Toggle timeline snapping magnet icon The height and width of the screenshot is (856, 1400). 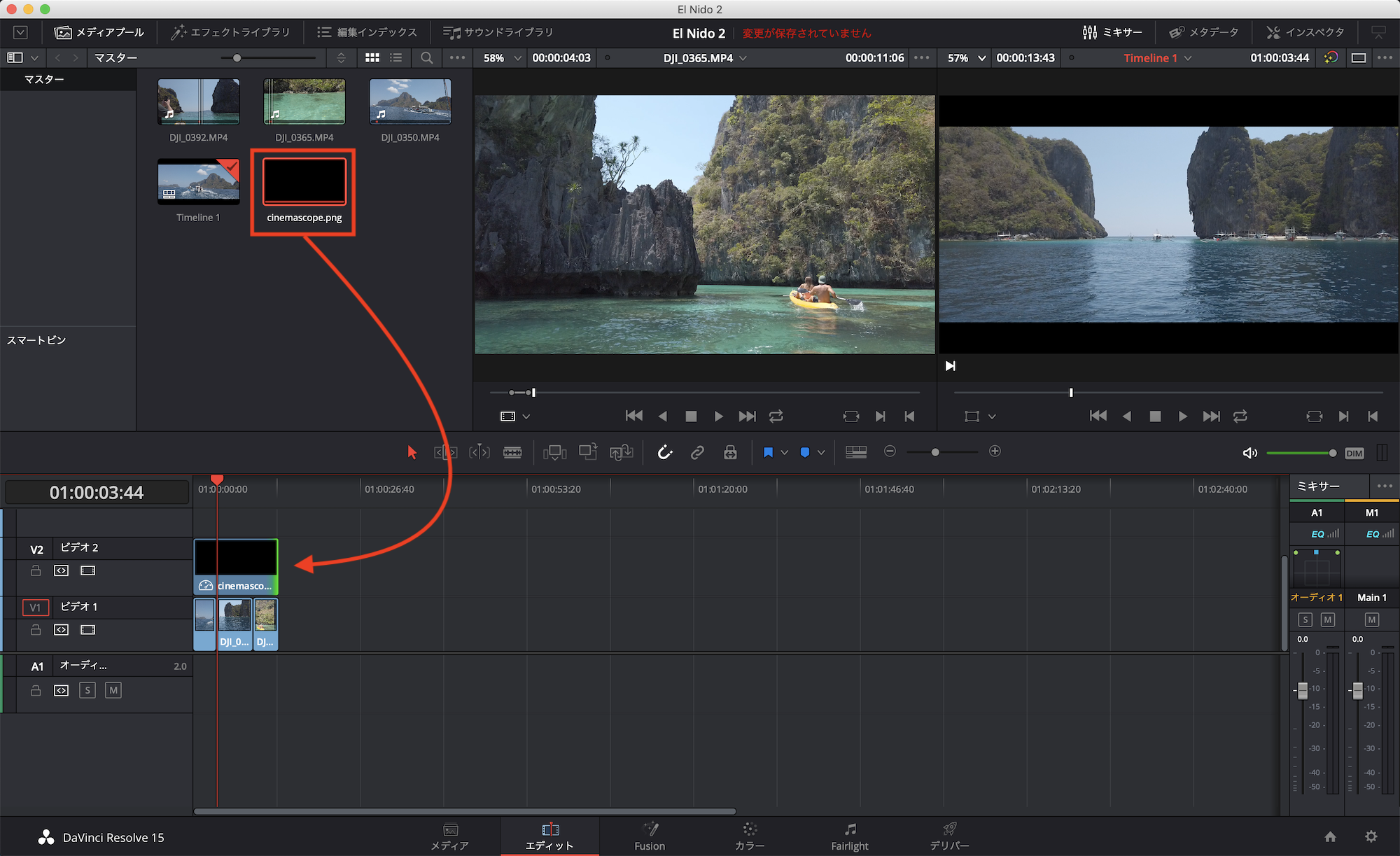coord(665,453)
